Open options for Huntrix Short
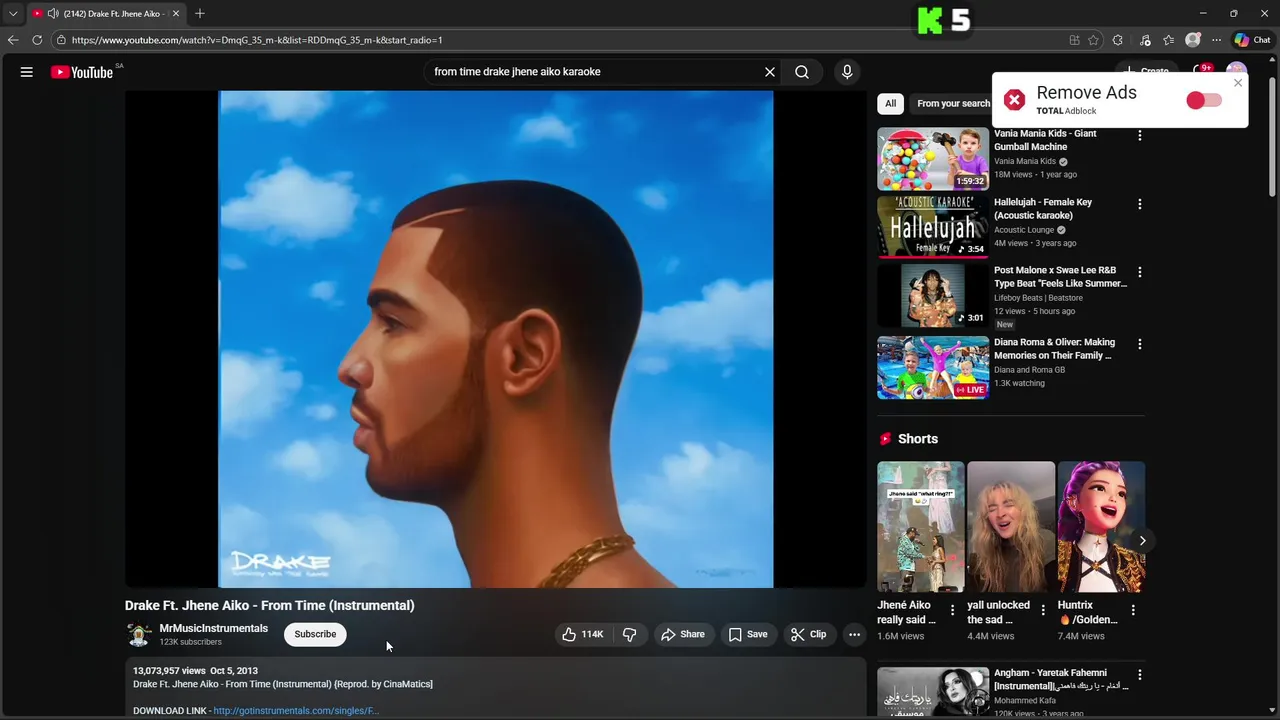 click(x=1133, y=610)
